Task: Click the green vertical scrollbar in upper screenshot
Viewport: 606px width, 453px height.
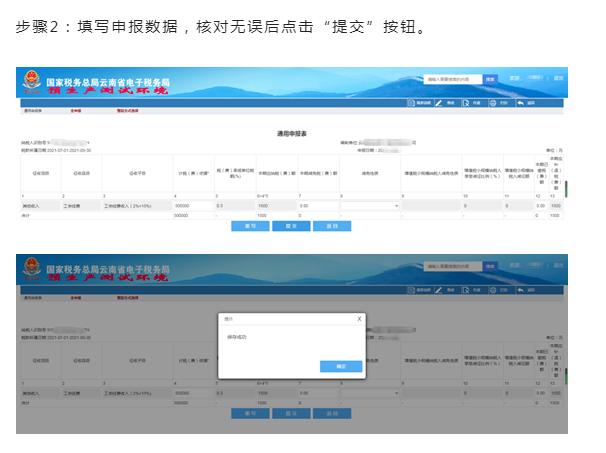Action: click(566, 189)
